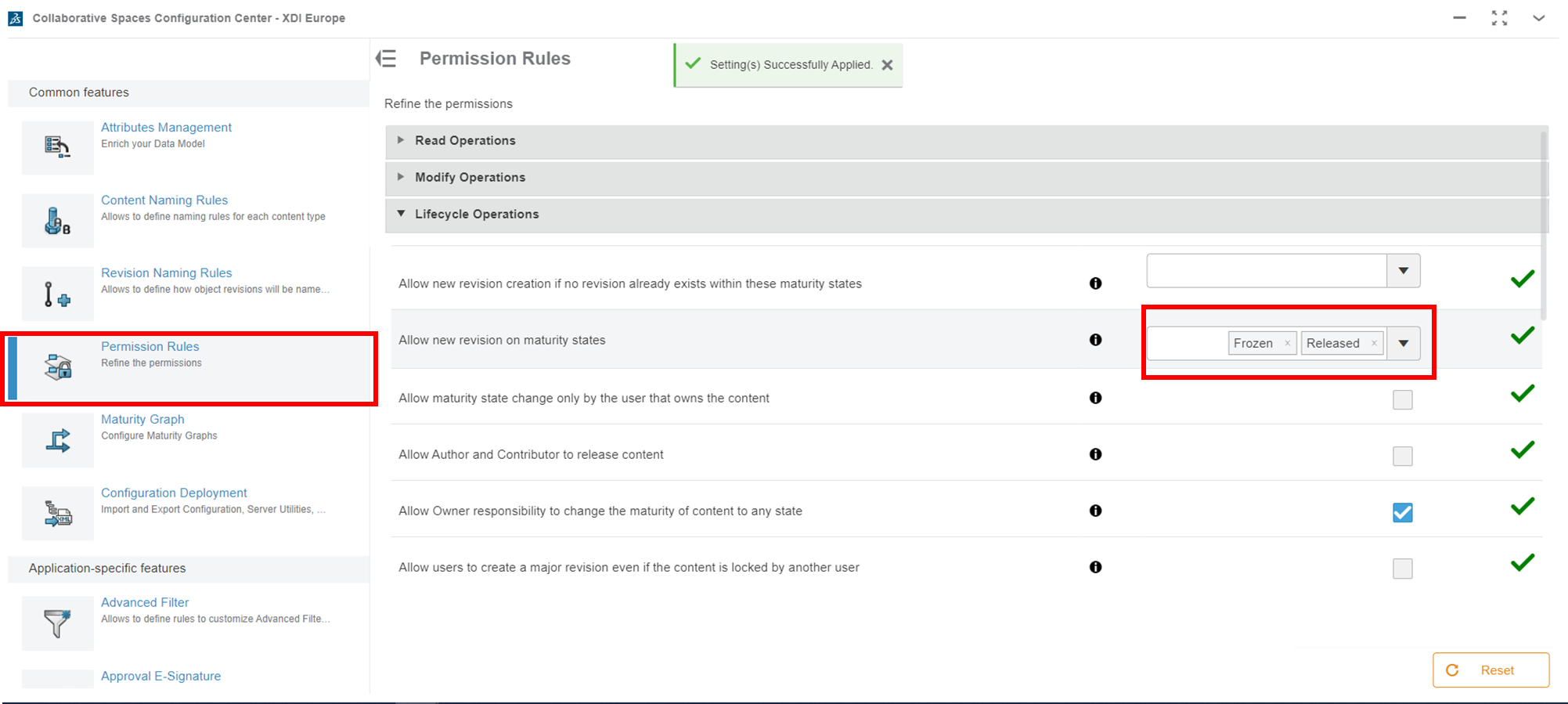Check Allow Author and Contributor to release content
The image size is (1568, 704).
(x=1402, y=456)
